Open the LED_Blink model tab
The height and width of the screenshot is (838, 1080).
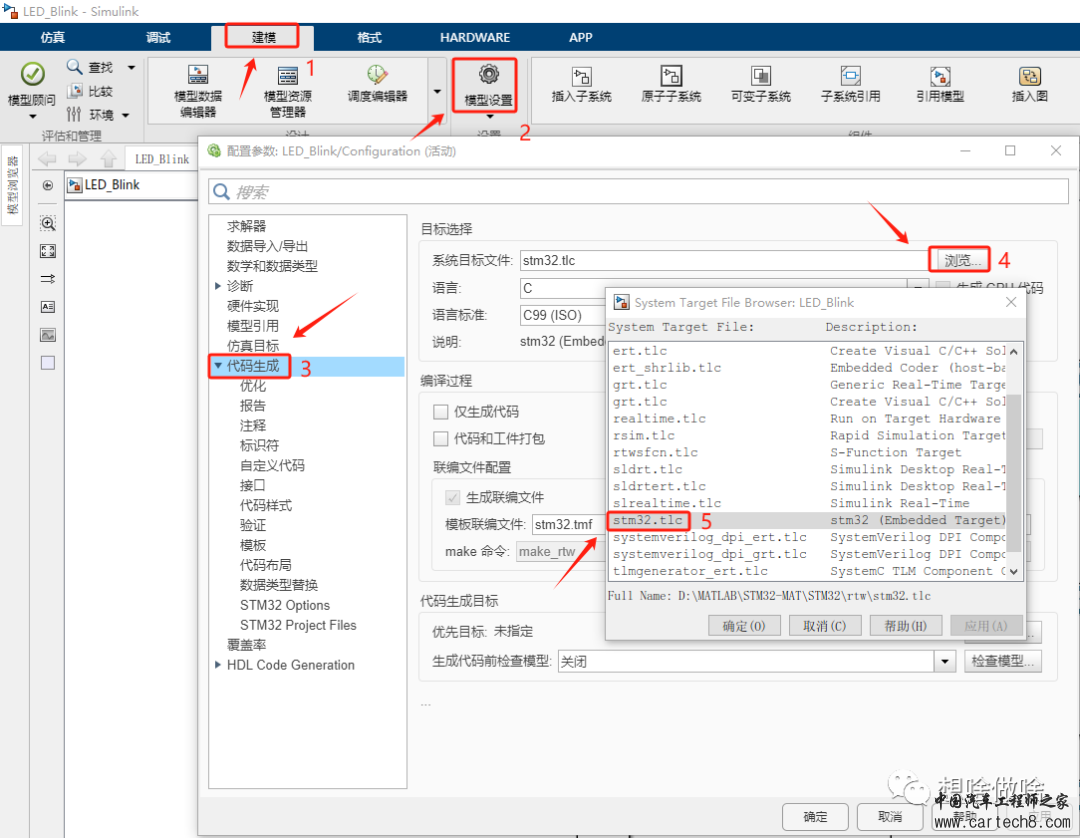[162, 159]
